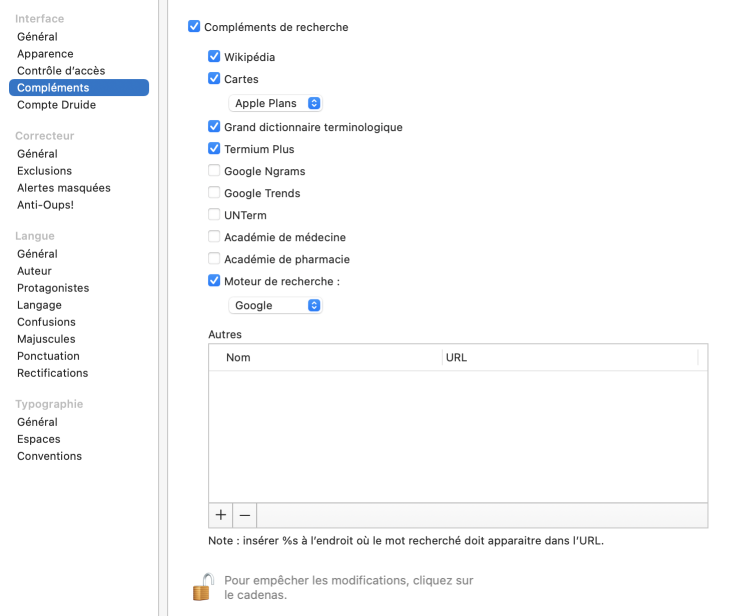Click the padlock icon to prevent changes

203,586
